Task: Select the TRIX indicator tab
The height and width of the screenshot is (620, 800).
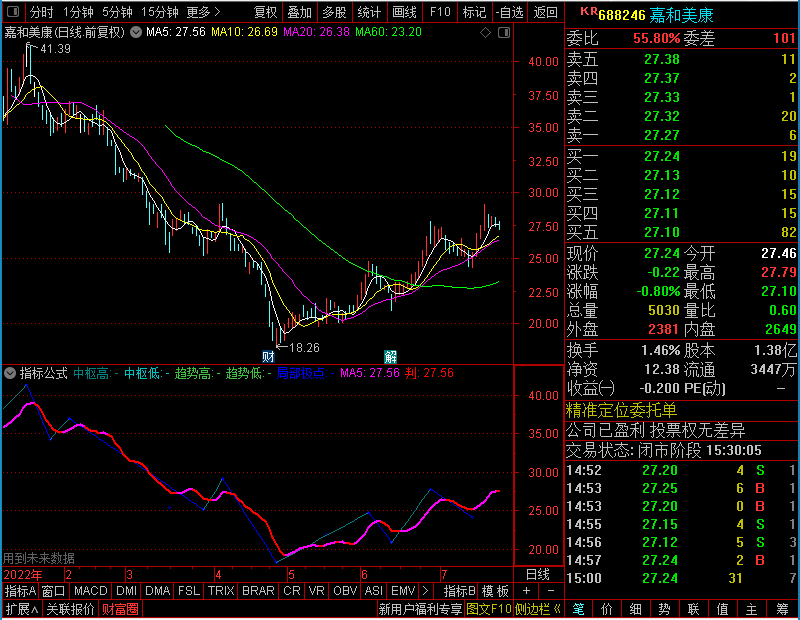Action: point(221,591)
